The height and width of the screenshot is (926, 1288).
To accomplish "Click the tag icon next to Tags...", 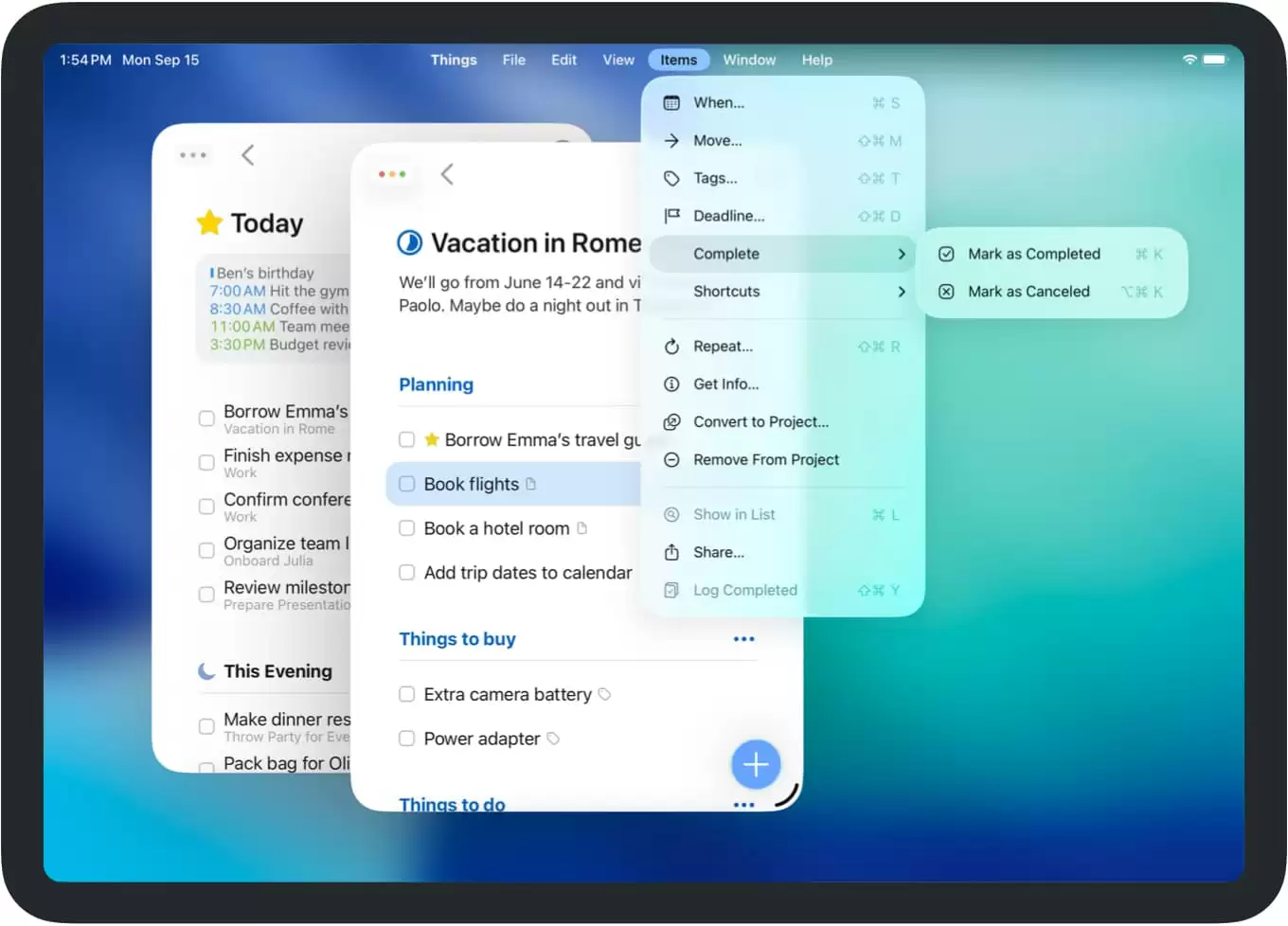I will (671, 179).
